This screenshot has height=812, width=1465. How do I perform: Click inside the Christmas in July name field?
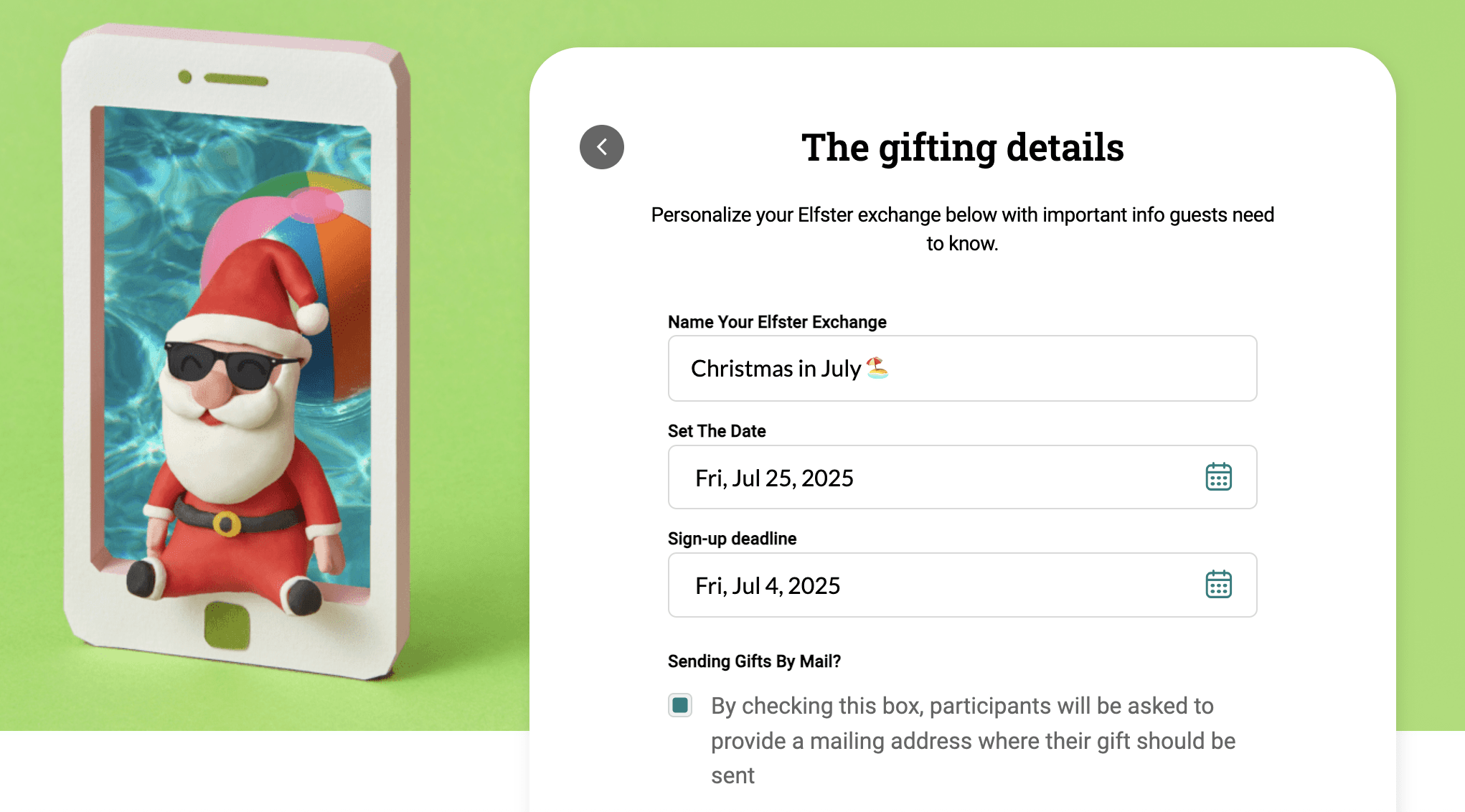pyautogui.click(x=961, y=369)
